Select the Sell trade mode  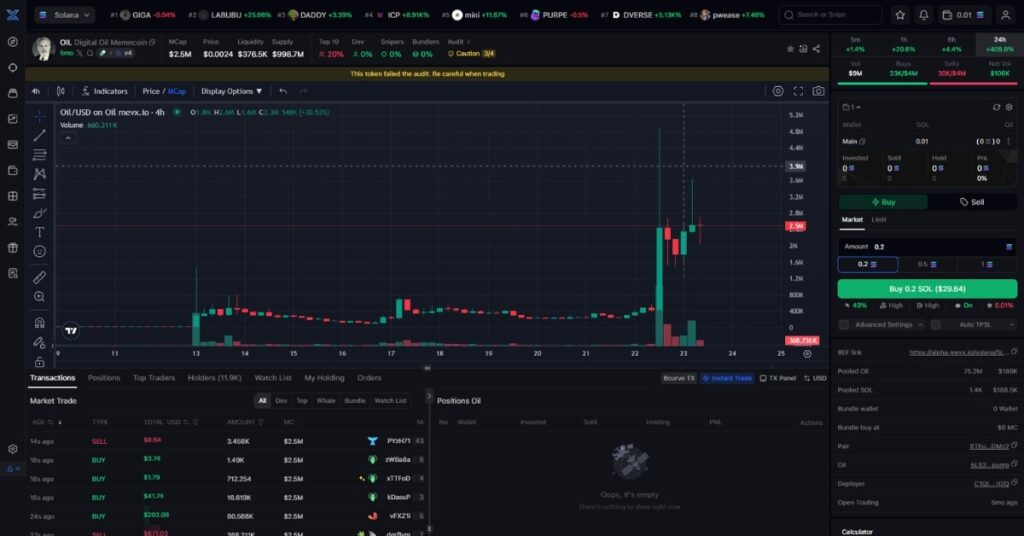click(x=972, y=202)
